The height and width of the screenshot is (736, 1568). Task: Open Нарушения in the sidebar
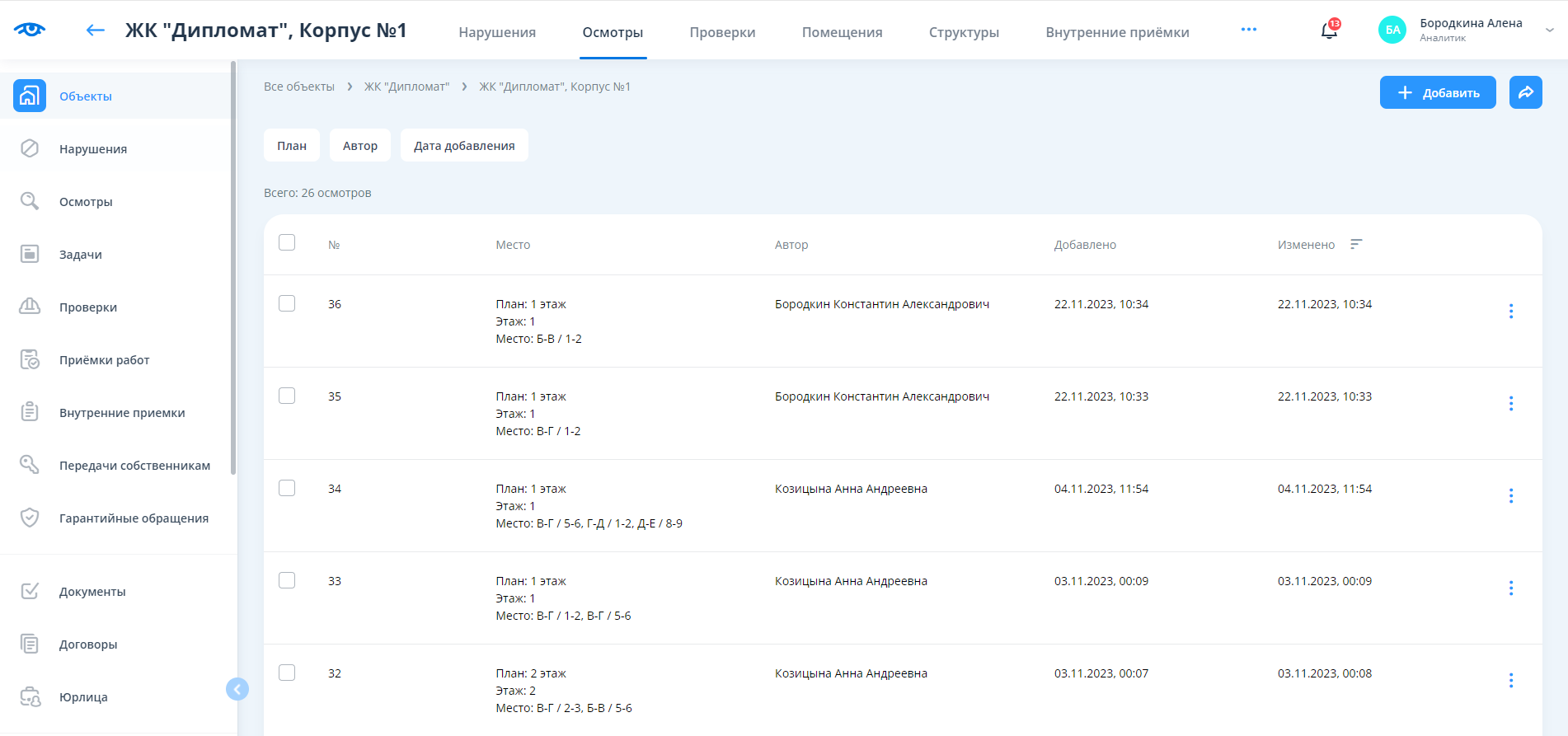tap(93, 149)
